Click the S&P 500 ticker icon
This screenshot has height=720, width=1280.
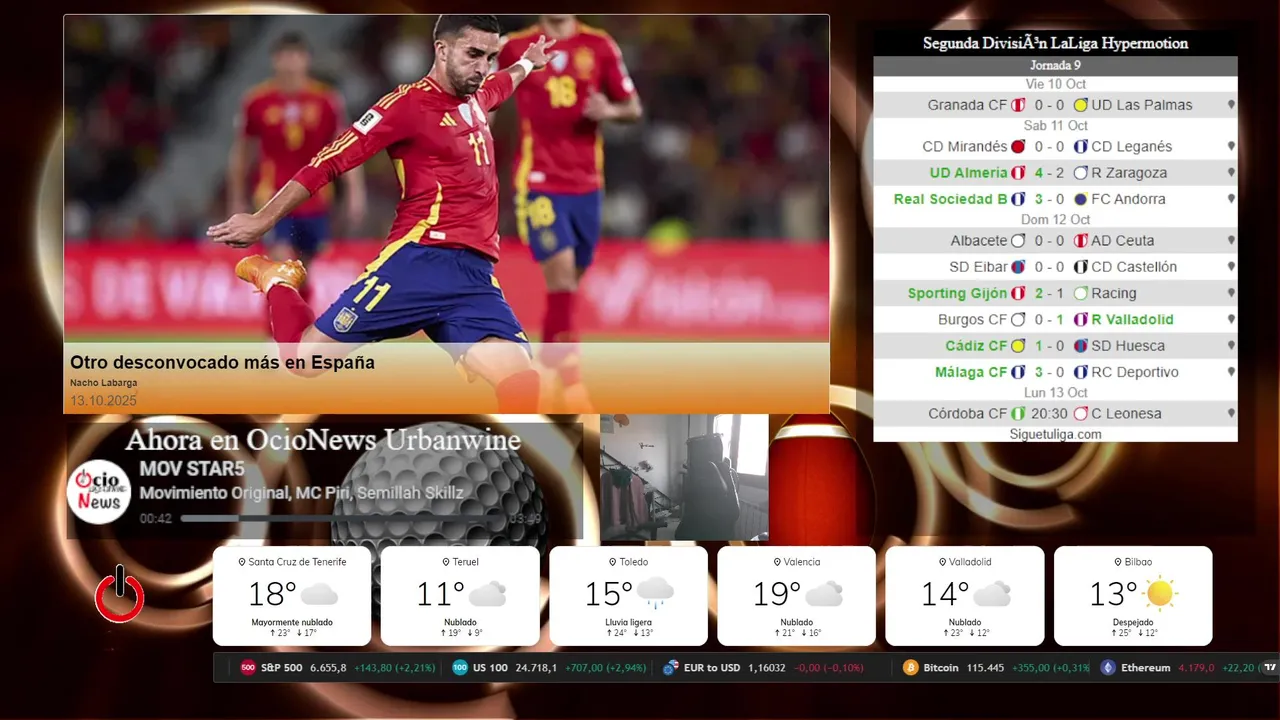pyautogui.click(x=248, y=668)
